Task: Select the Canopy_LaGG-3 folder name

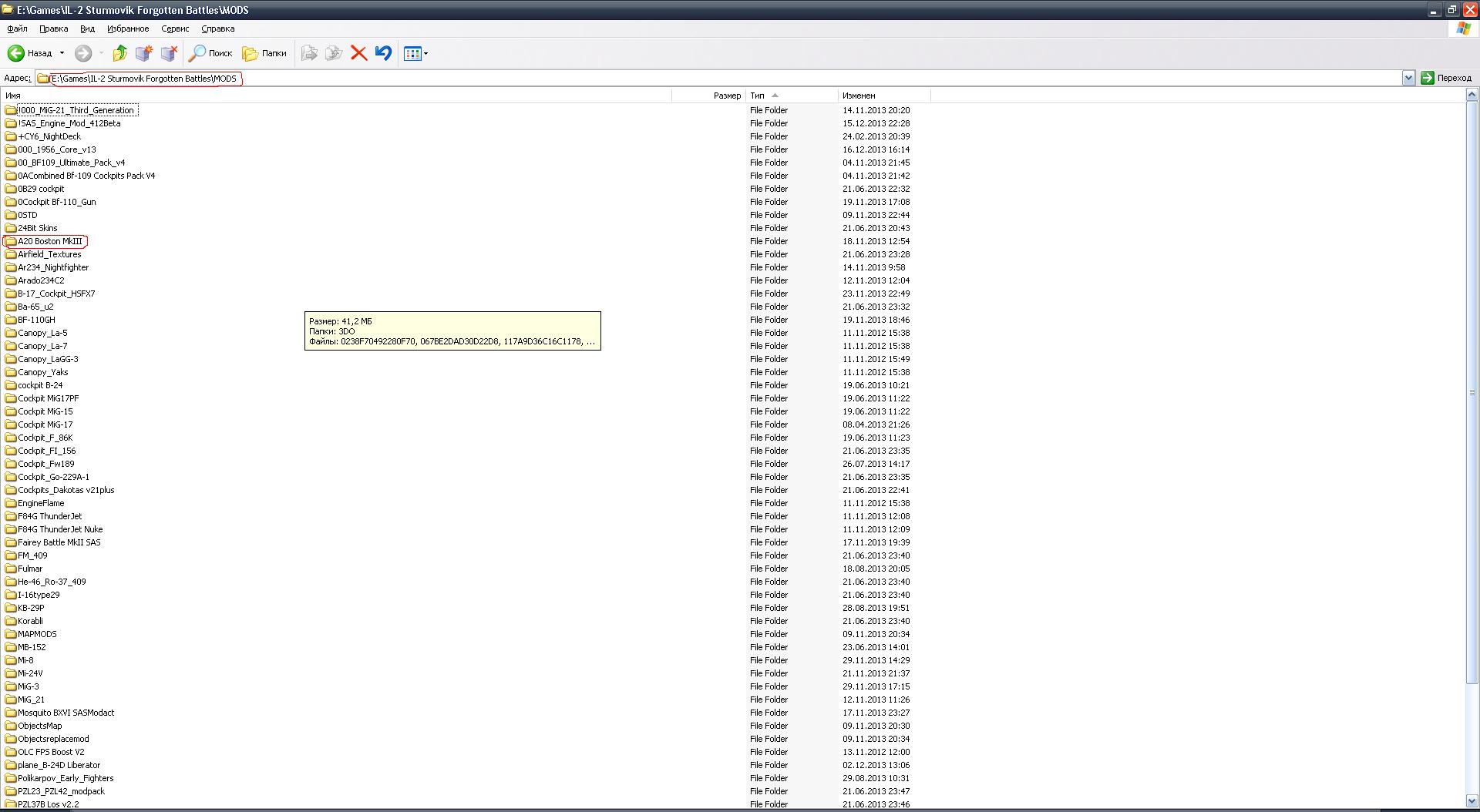Action: pos(48,359)
